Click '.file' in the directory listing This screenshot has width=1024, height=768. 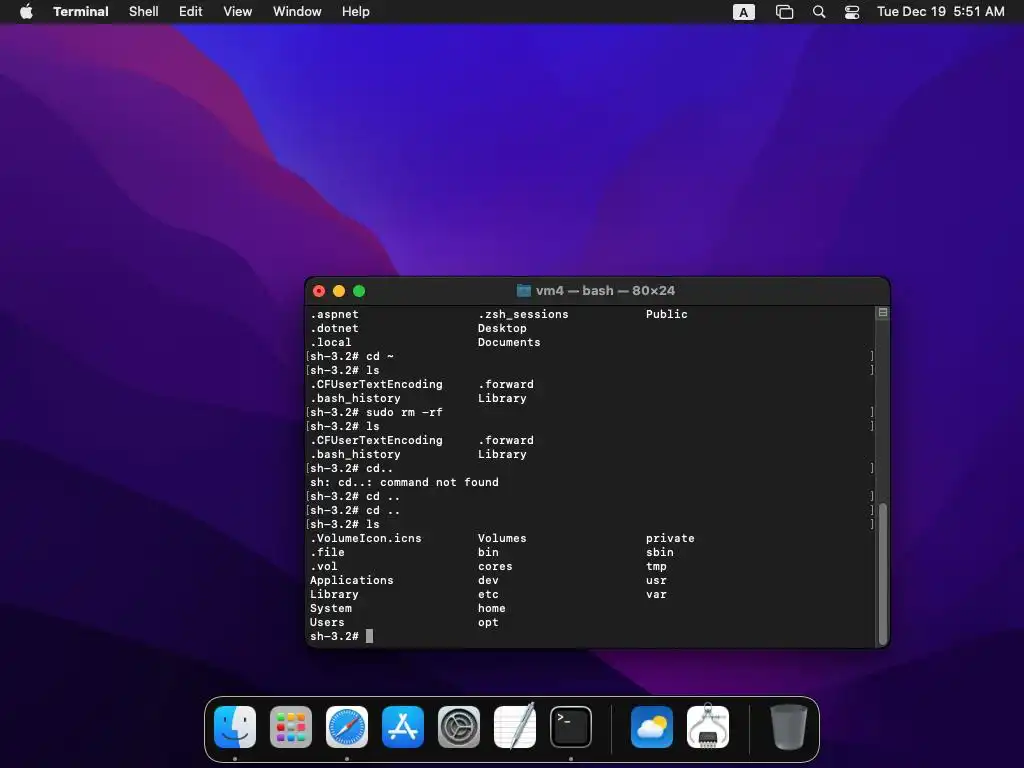(x=327, y=552)
